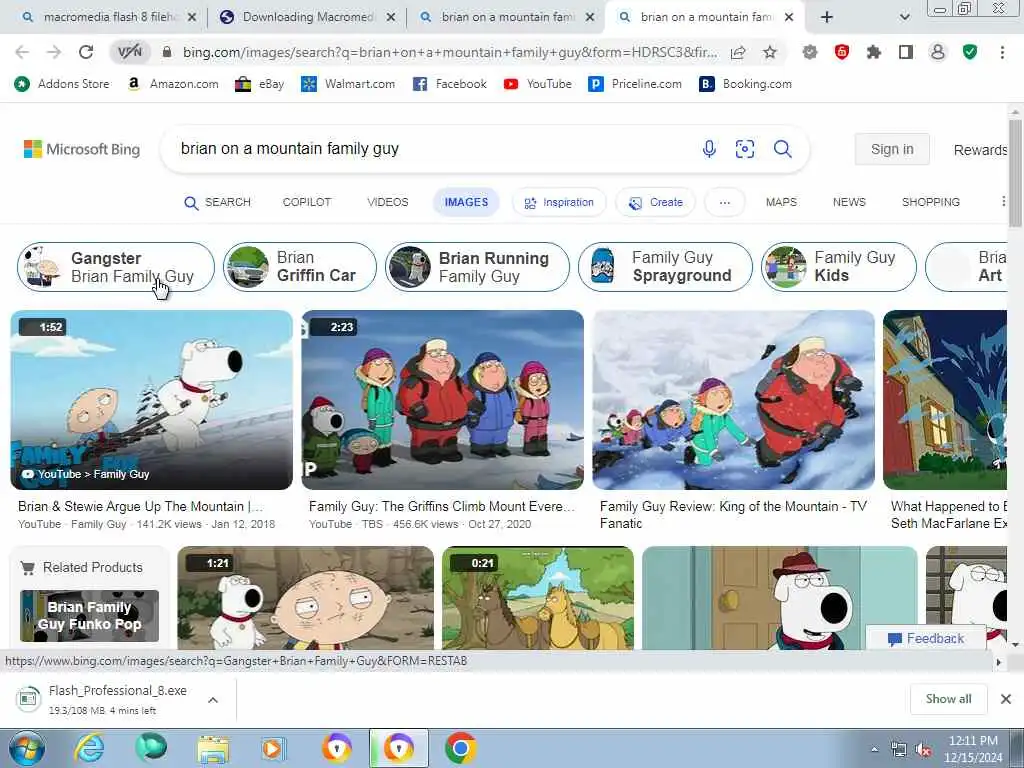Select Brian Running Family Guy suggestion
The width and height of the screenshot is (1024, 768).
477,267
